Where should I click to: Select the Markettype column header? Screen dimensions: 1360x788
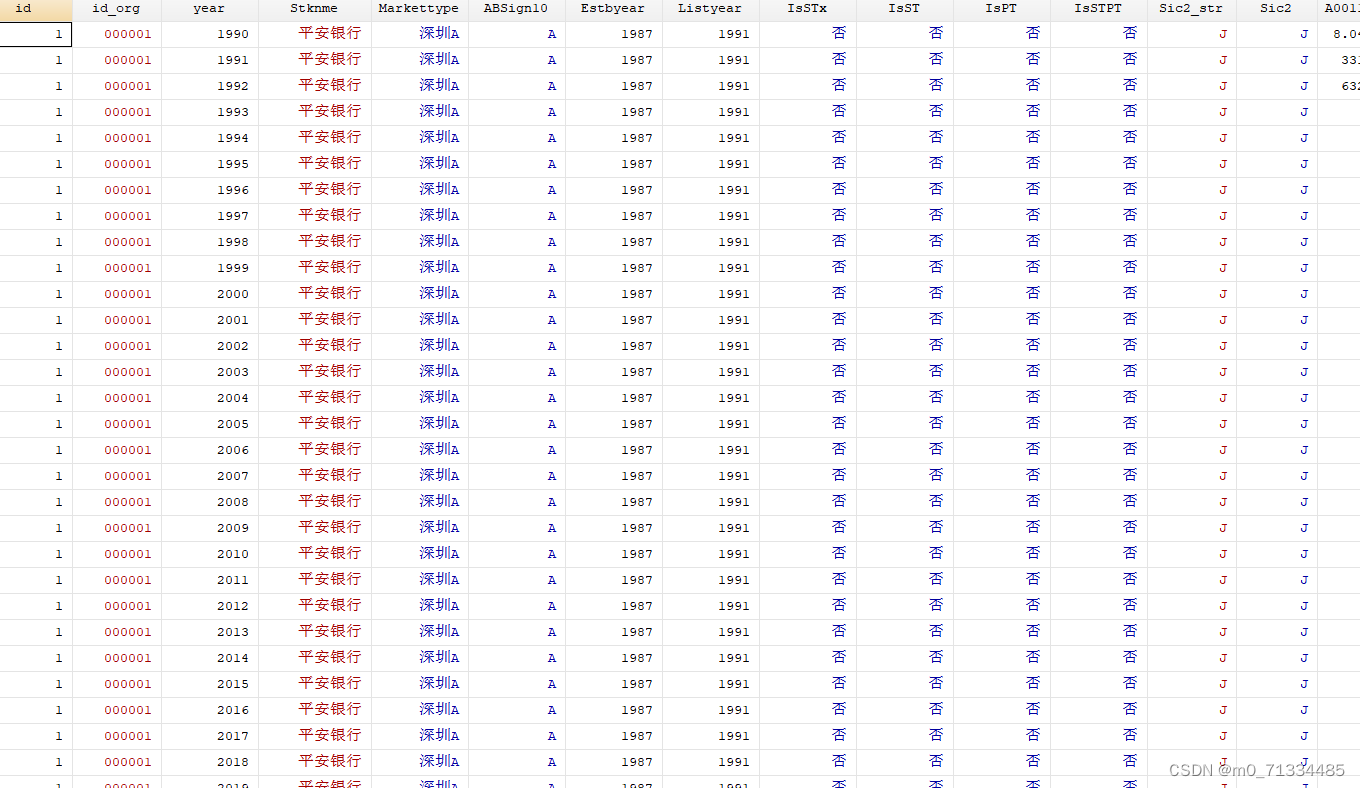419,8
